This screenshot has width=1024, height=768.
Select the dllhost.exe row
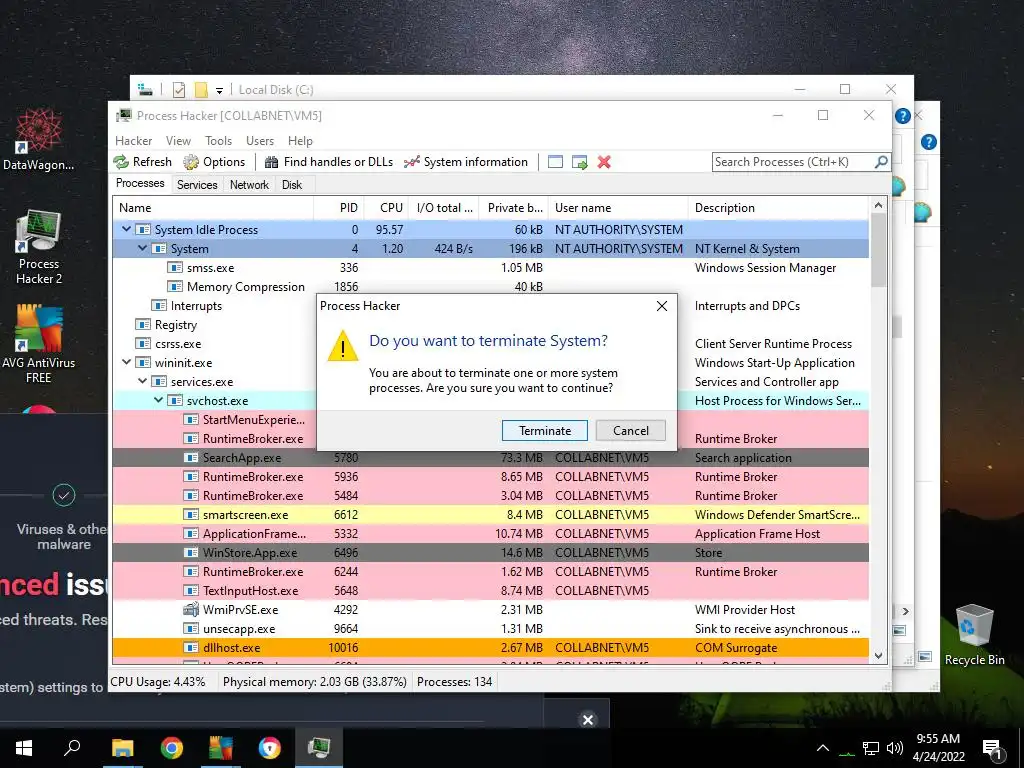(x=490, y=648)
